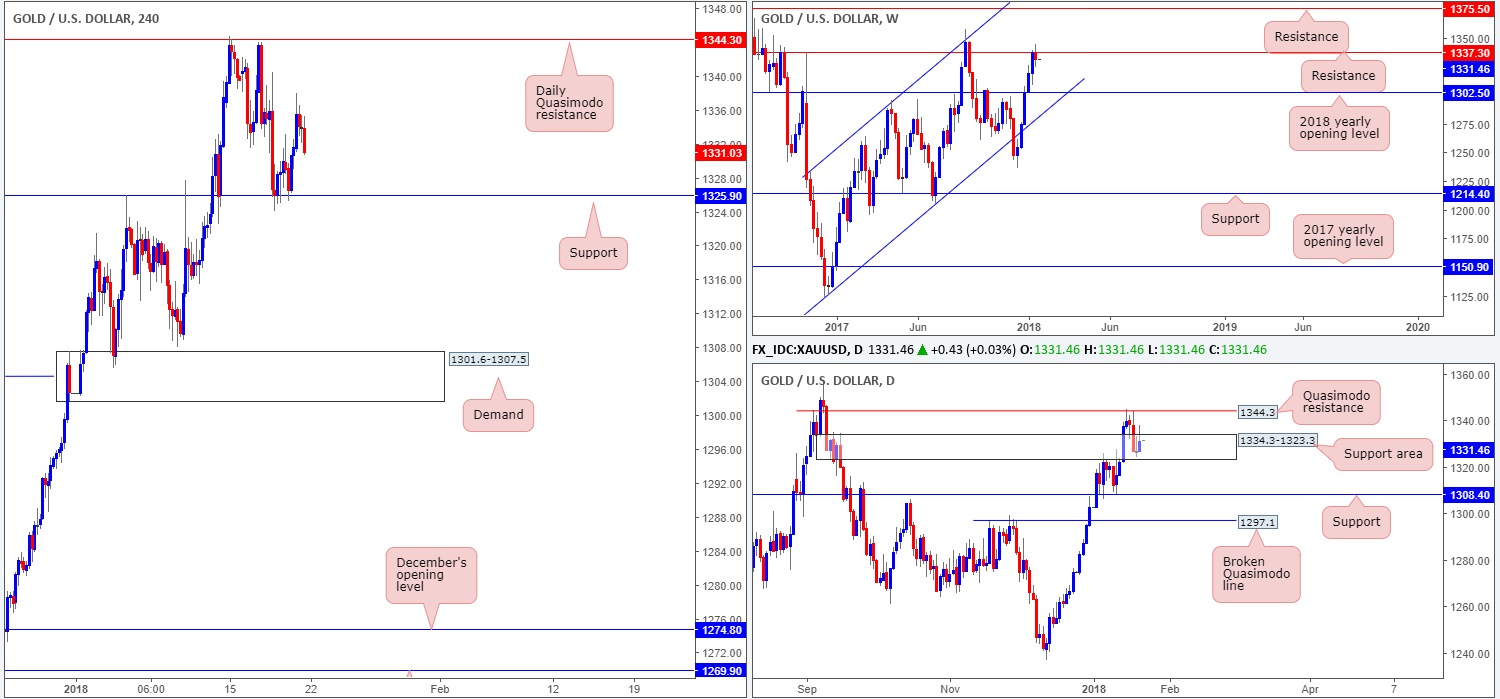The image size is (1500, 699).
Task: Click the 1360.00 tick on the daily price axis
Action: point(1469,375)
